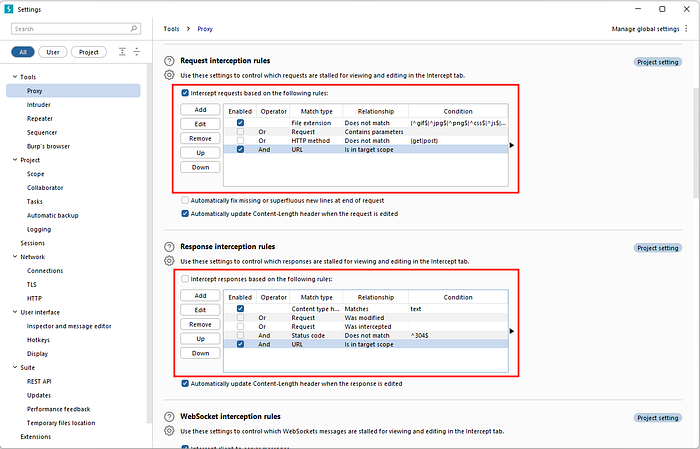Open help for WebSocket interception rules
This screenshot has width=700, height=449.
pyautogui.click(x=169, y=417)
